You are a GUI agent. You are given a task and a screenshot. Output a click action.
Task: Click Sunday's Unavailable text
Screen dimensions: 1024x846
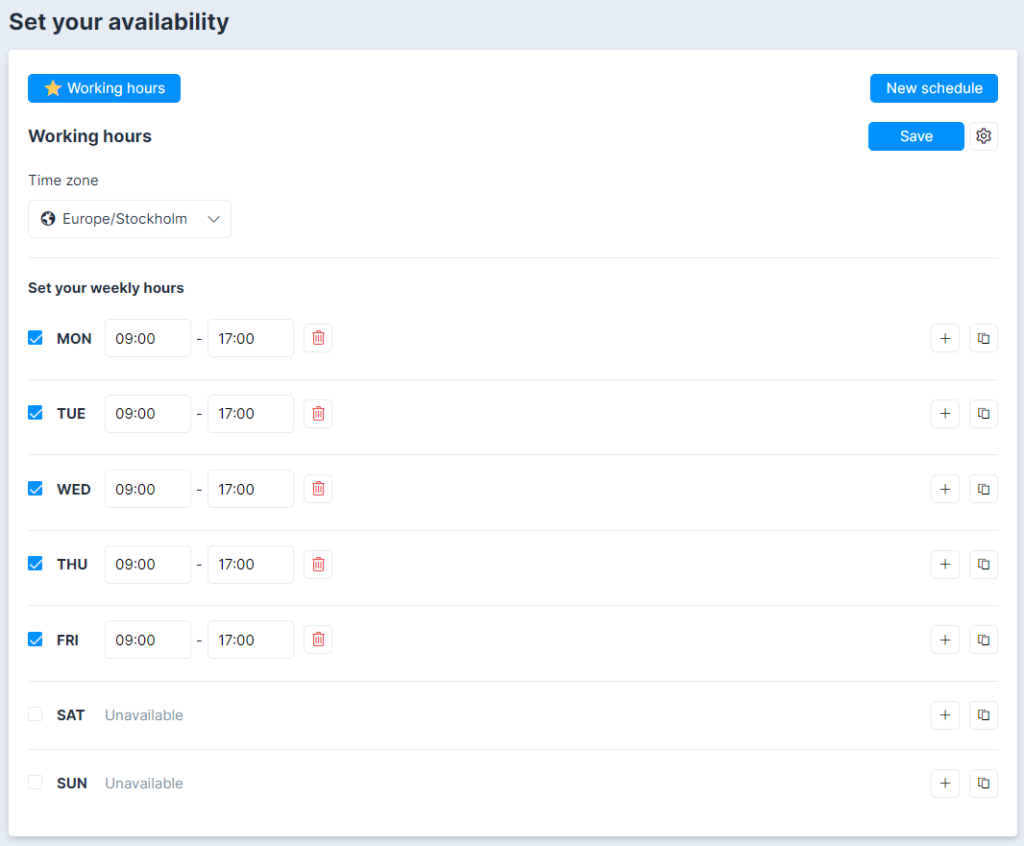pyautogui.click(x=144, y=783)
